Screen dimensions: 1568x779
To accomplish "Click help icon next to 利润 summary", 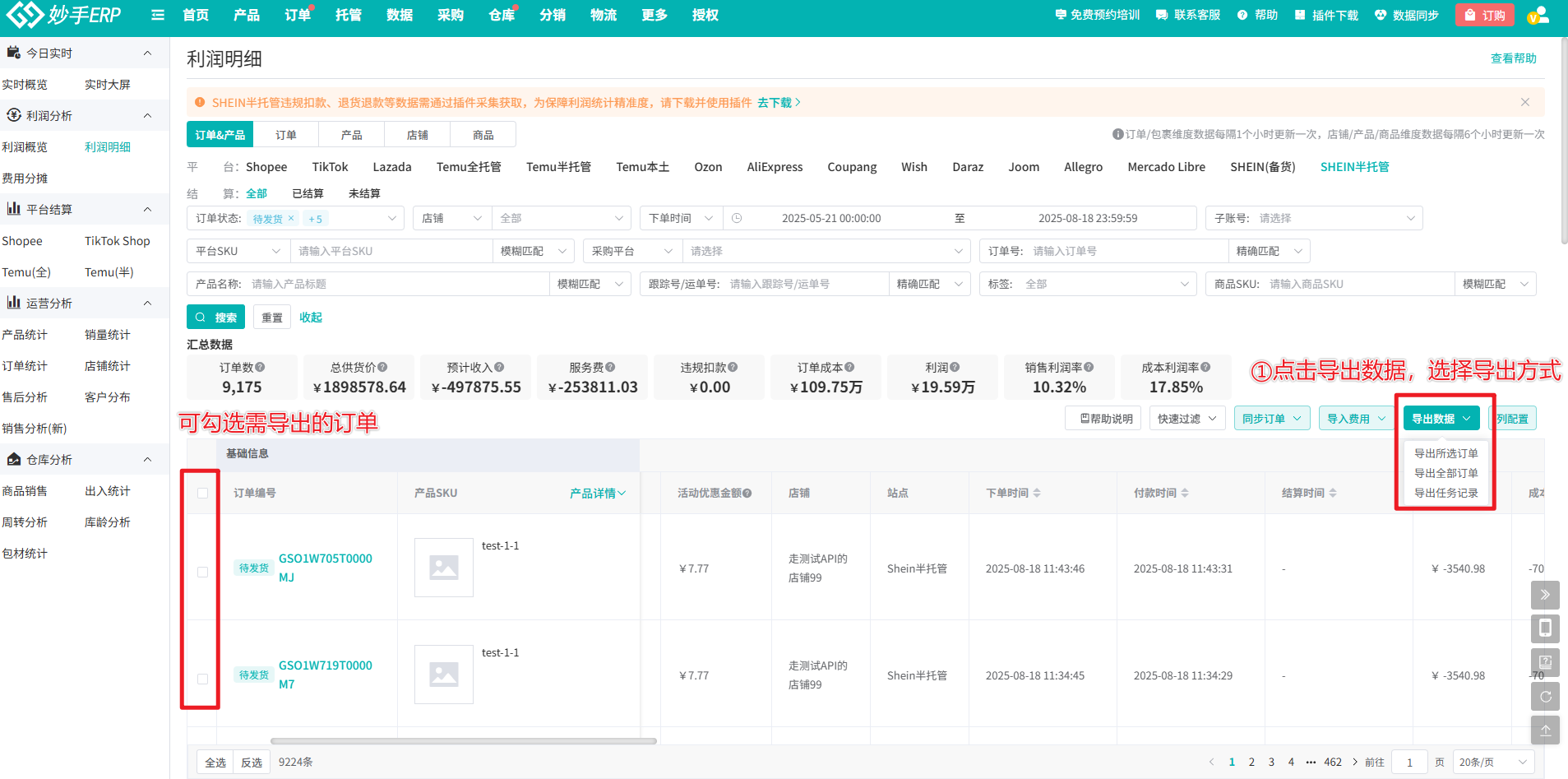I will point(955,368).
